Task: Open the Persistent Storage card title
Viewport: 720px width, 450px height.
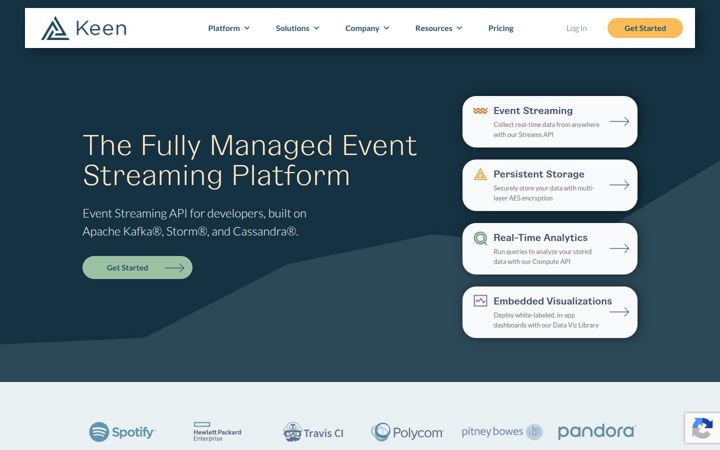Action: pos(539,174)
